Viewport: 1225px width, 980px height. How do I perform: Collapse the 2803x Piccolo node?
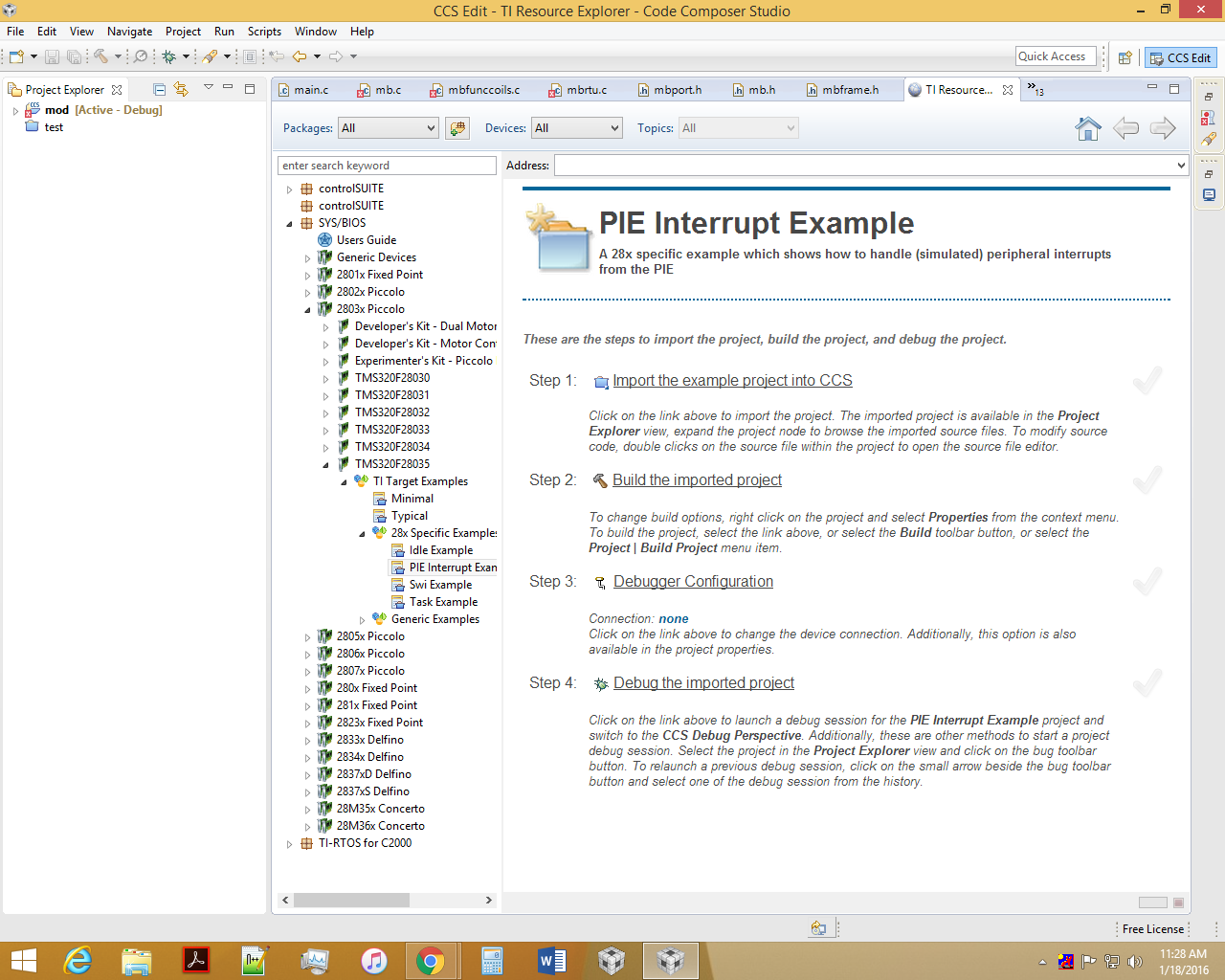click(307, 310)
